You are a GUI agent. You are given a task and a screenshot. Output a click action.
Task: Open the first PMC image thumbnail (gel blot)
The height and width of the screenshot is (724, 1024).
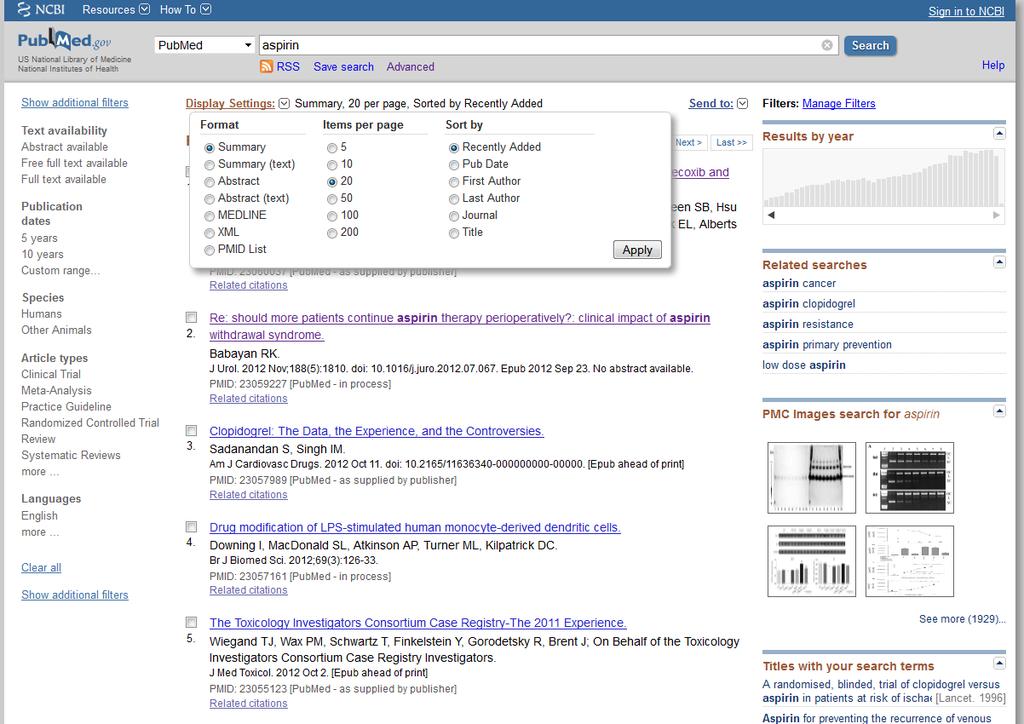[811, 478]
